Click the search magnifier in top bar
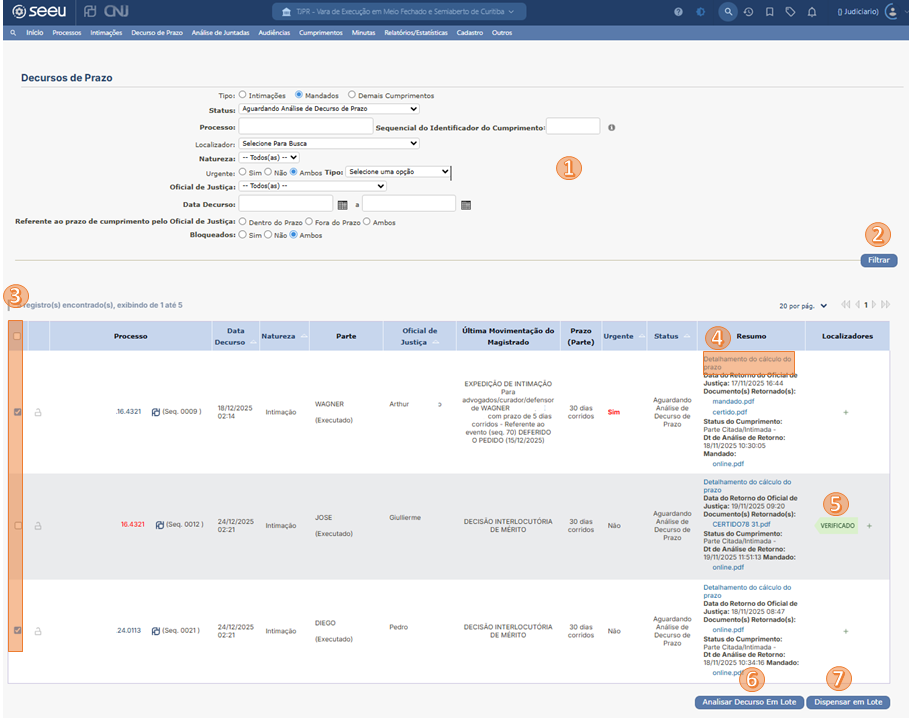This screenshot has height=718, width=912. pos(728,12)
